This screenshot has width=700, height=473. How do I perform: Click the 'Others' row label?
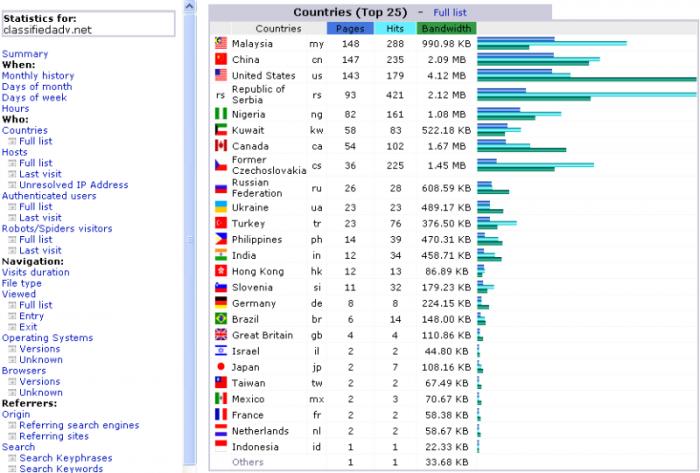pos(248,462)
